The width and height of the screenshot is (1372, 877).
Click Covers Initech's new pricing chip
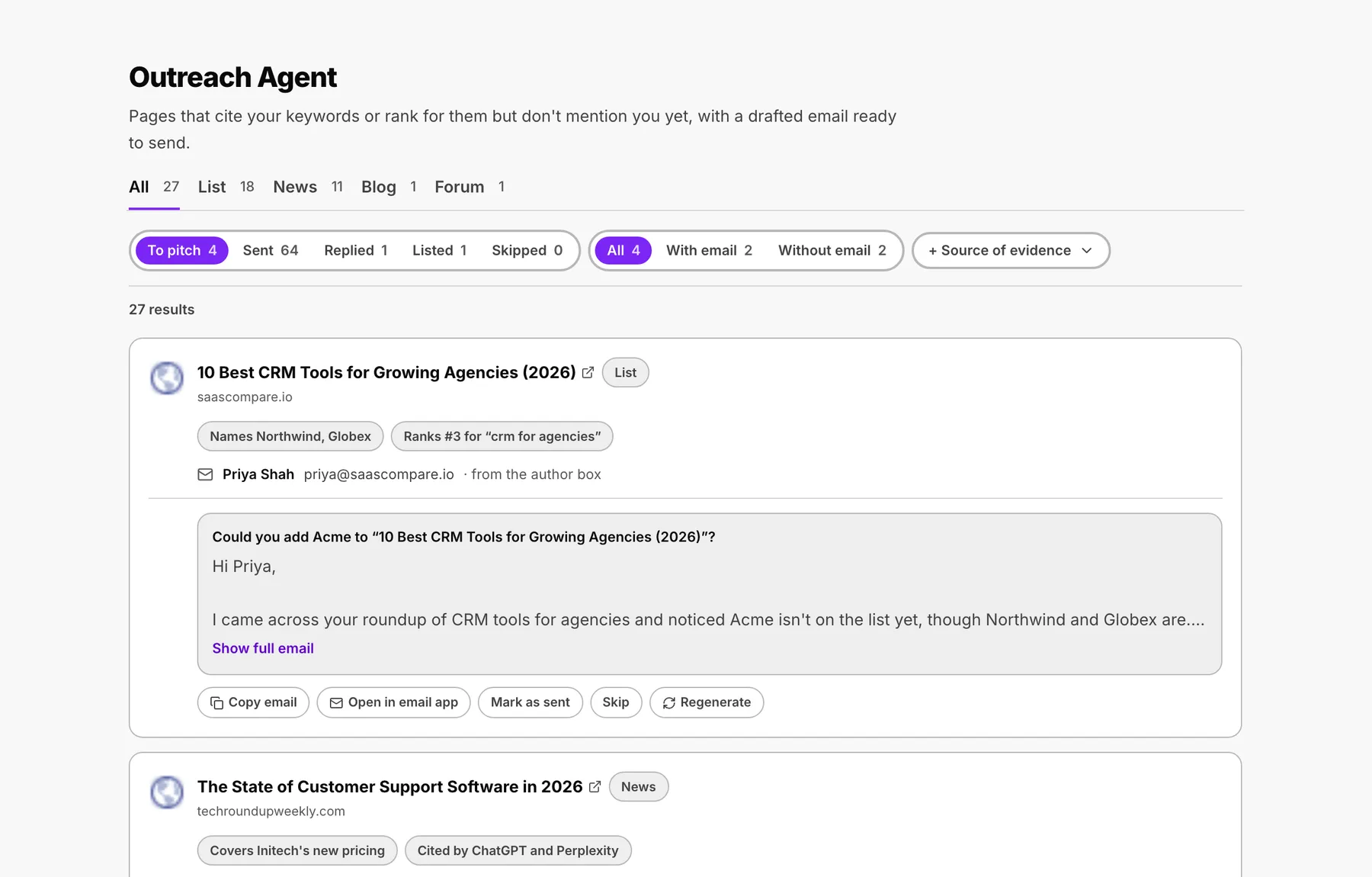(x=297, y=850)
